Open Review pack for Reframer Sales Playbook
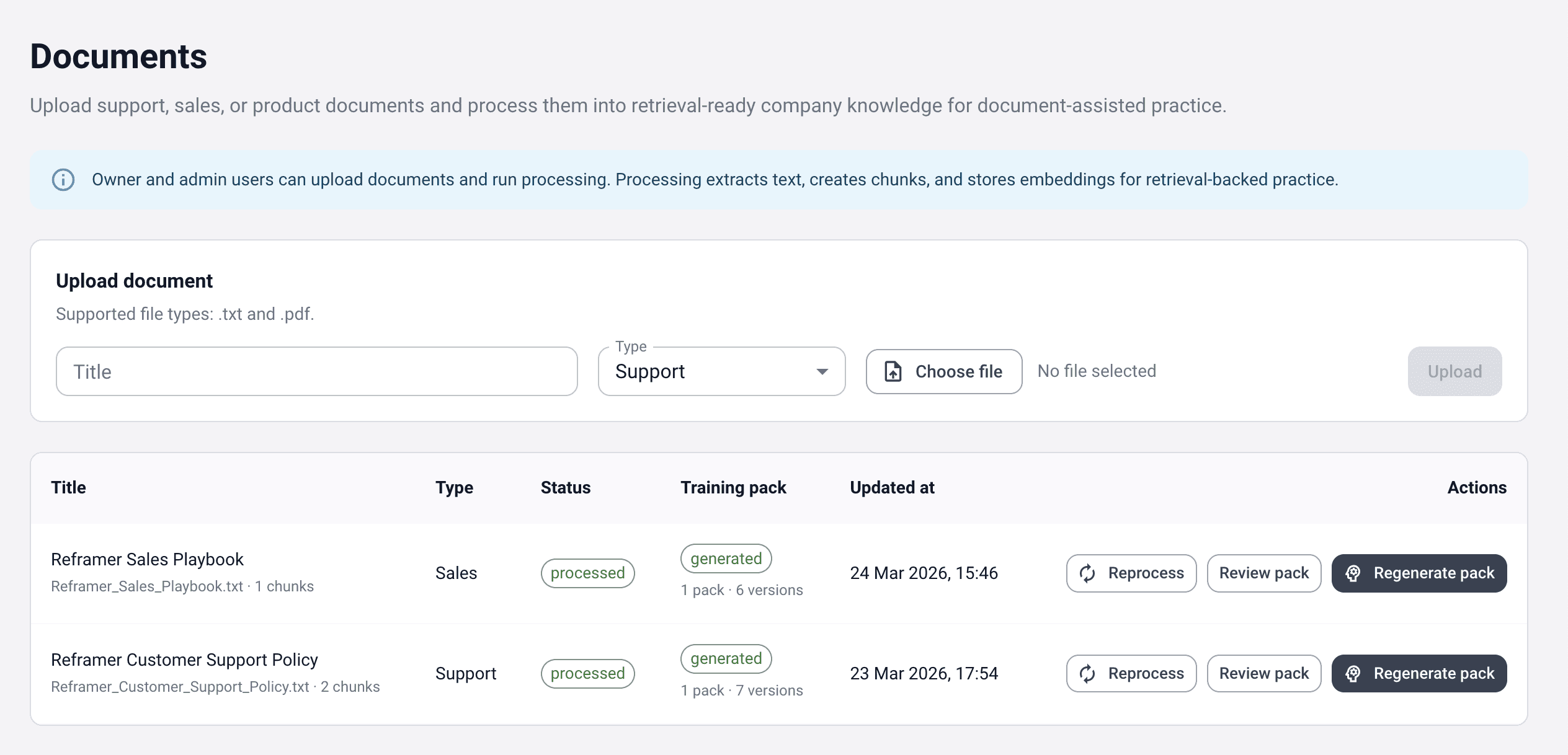This screenshot has width=1568, height=755. point(1263,573)
